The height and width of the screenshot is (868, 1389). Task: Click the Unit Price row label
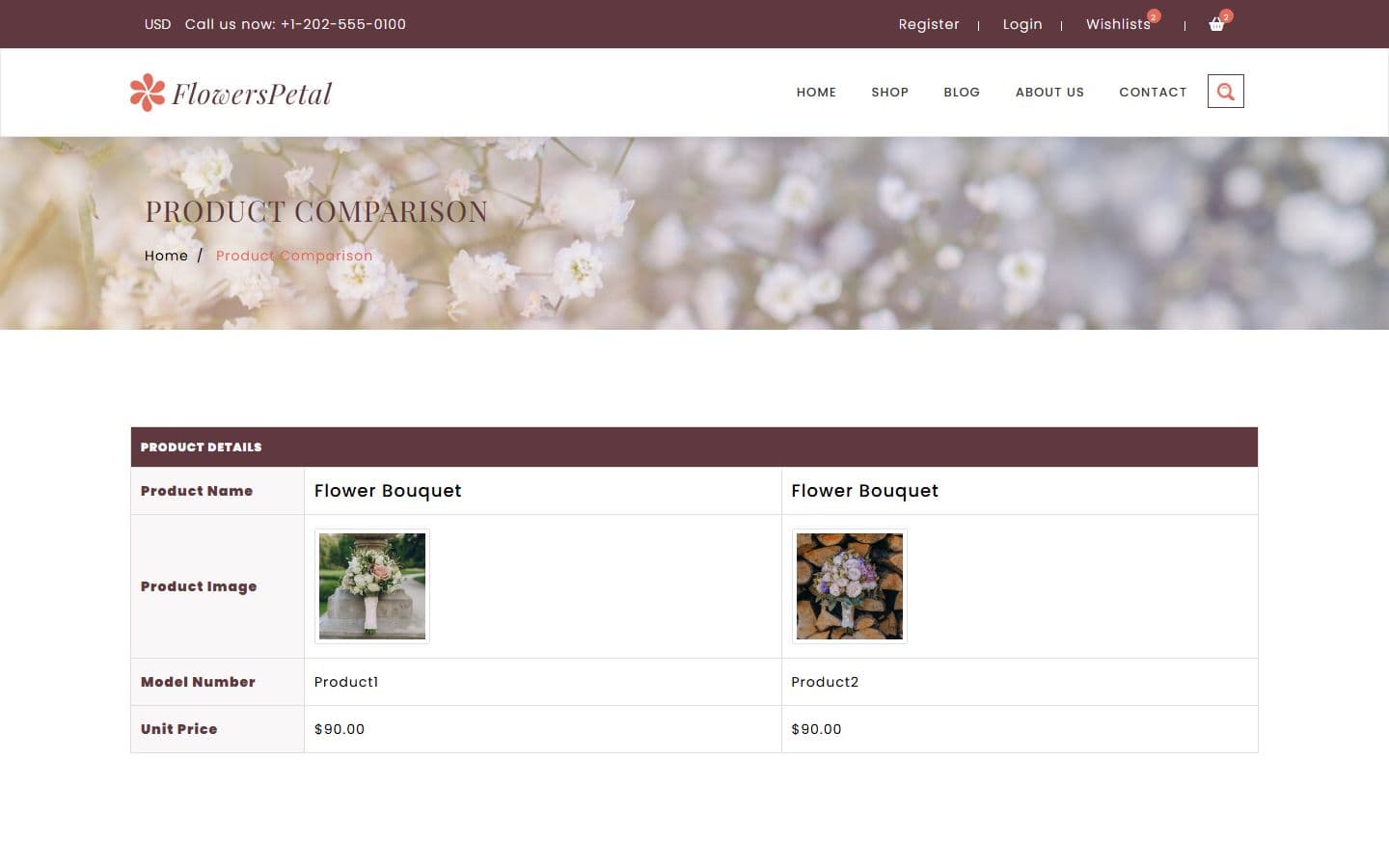click(178, 729)
